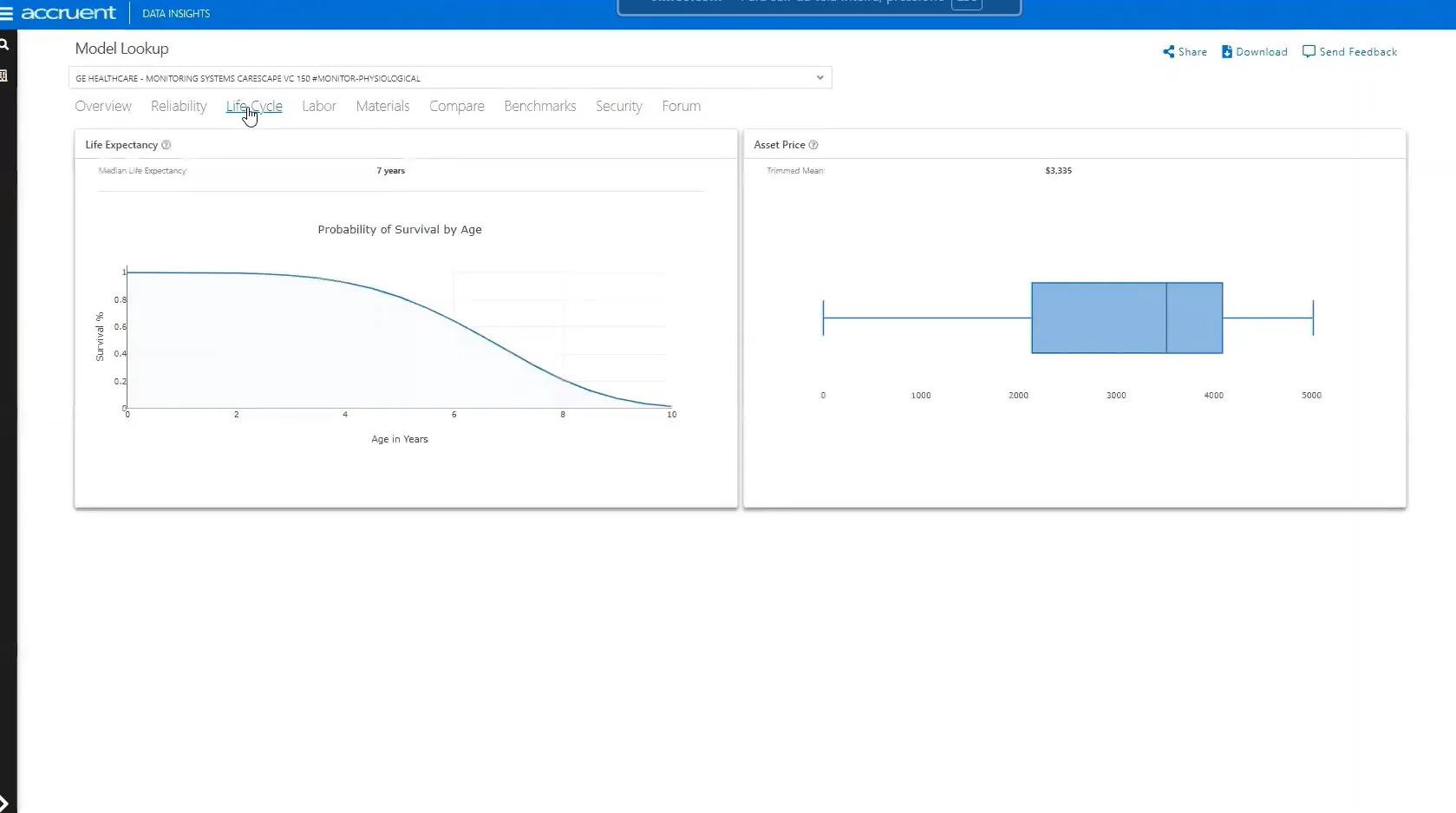Click the grid icon in left sidebar
The height and width of the screenshot is (813, 1456).
pos(4,76)
